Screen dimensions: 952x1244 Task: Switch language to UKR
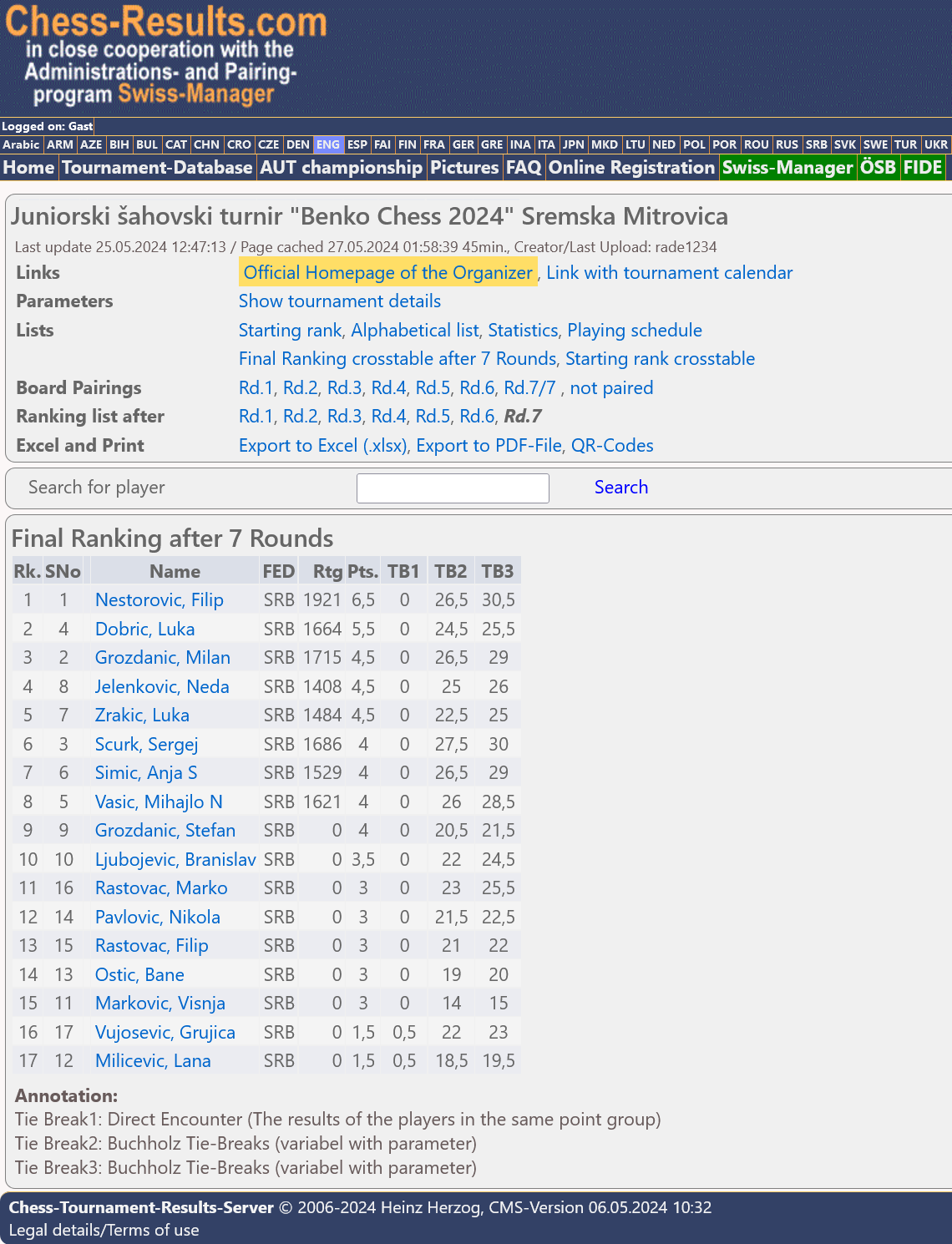pos(936,144)
